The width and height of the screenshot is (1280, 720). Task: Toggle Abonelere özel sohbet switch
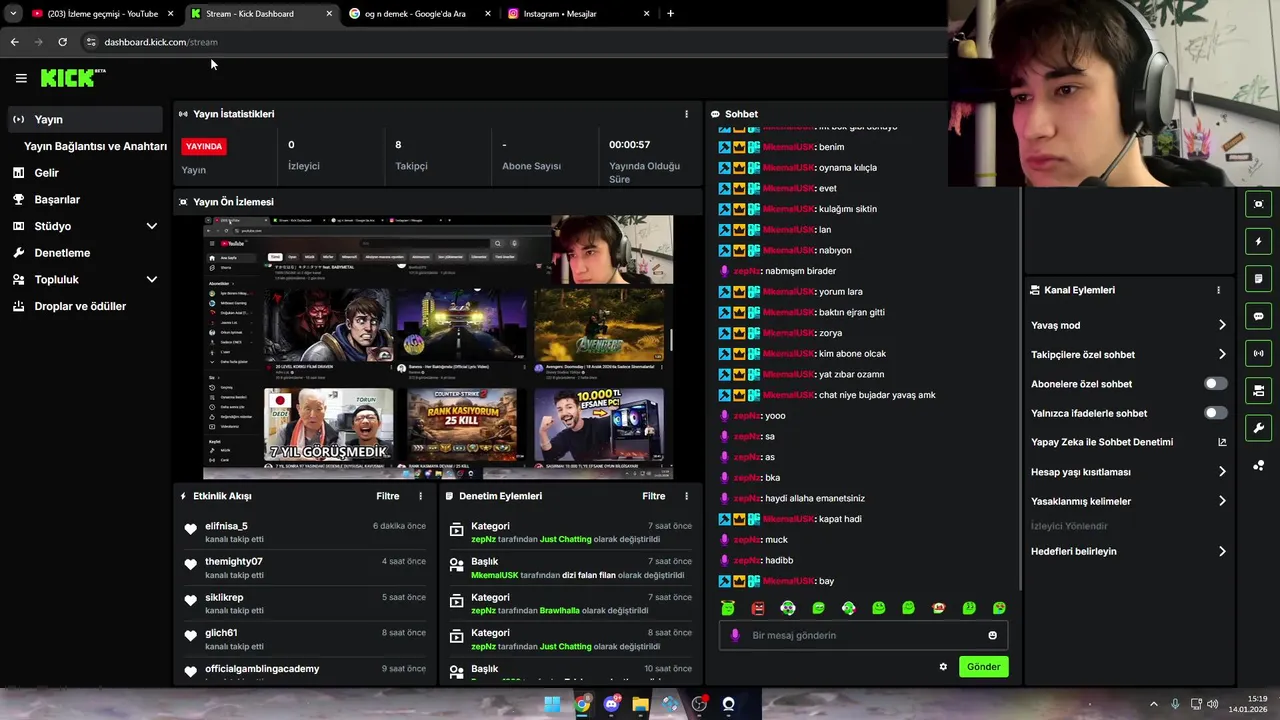pos(1215,384)
